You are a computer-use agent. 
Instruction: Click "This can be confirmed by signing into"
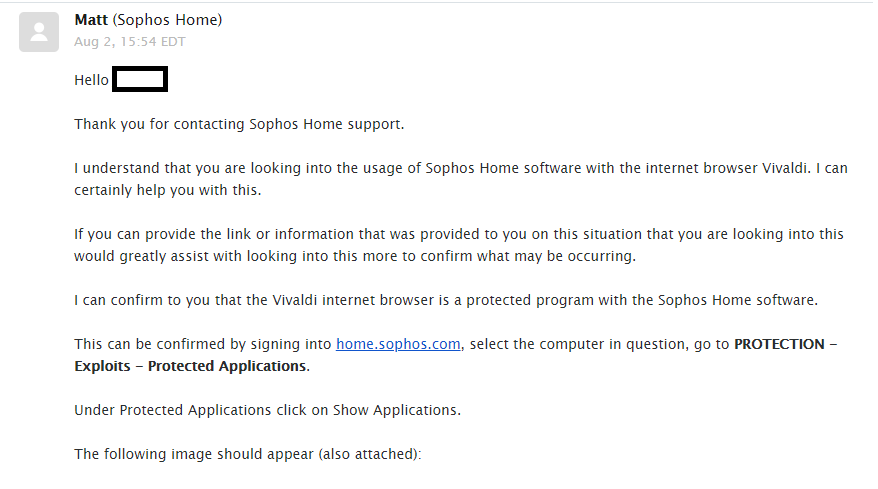click(202, 344)
